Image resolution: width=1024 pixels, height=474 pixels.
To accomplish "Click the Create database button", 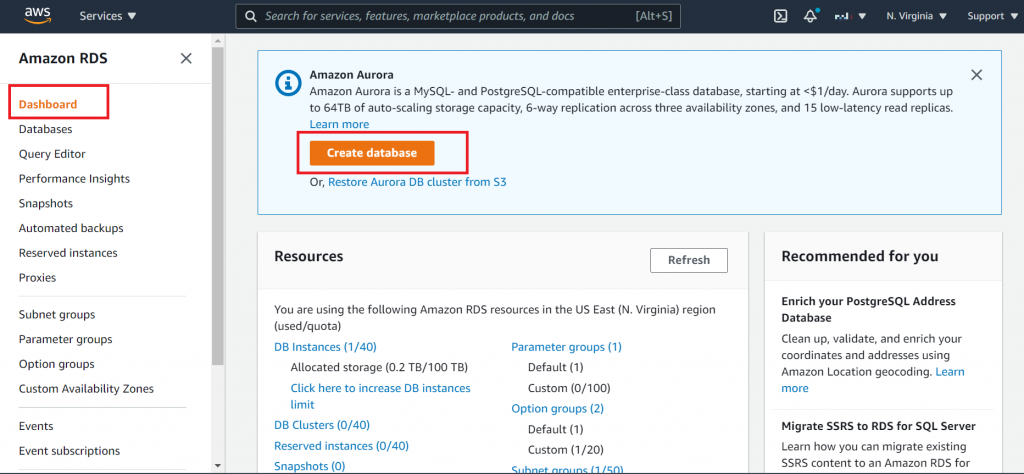I will tap(371, 153).
